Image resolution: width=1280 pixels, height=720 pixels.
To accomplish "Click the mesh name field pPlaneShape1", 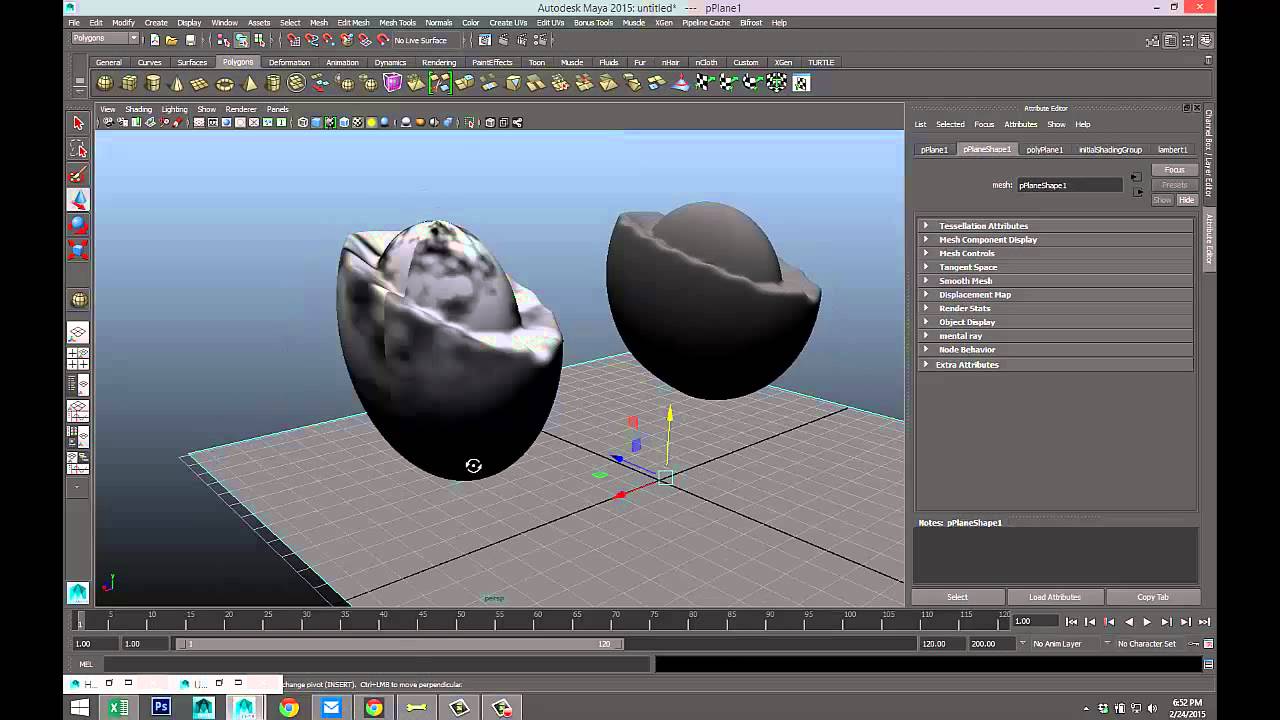I will click(x=1070, y=185).
